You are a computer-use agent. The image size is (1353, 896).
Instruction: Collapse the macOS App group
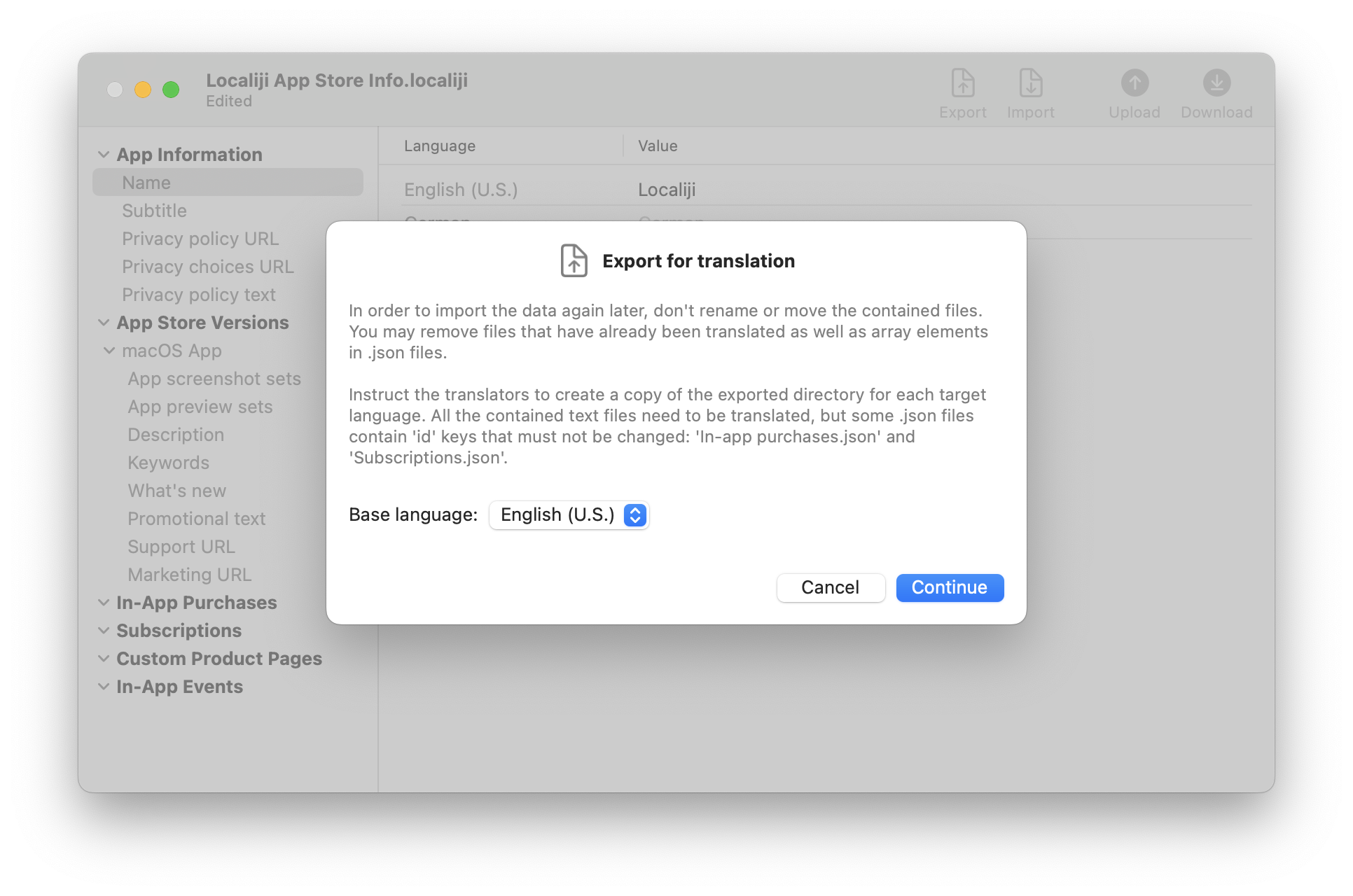click(109, 351)
